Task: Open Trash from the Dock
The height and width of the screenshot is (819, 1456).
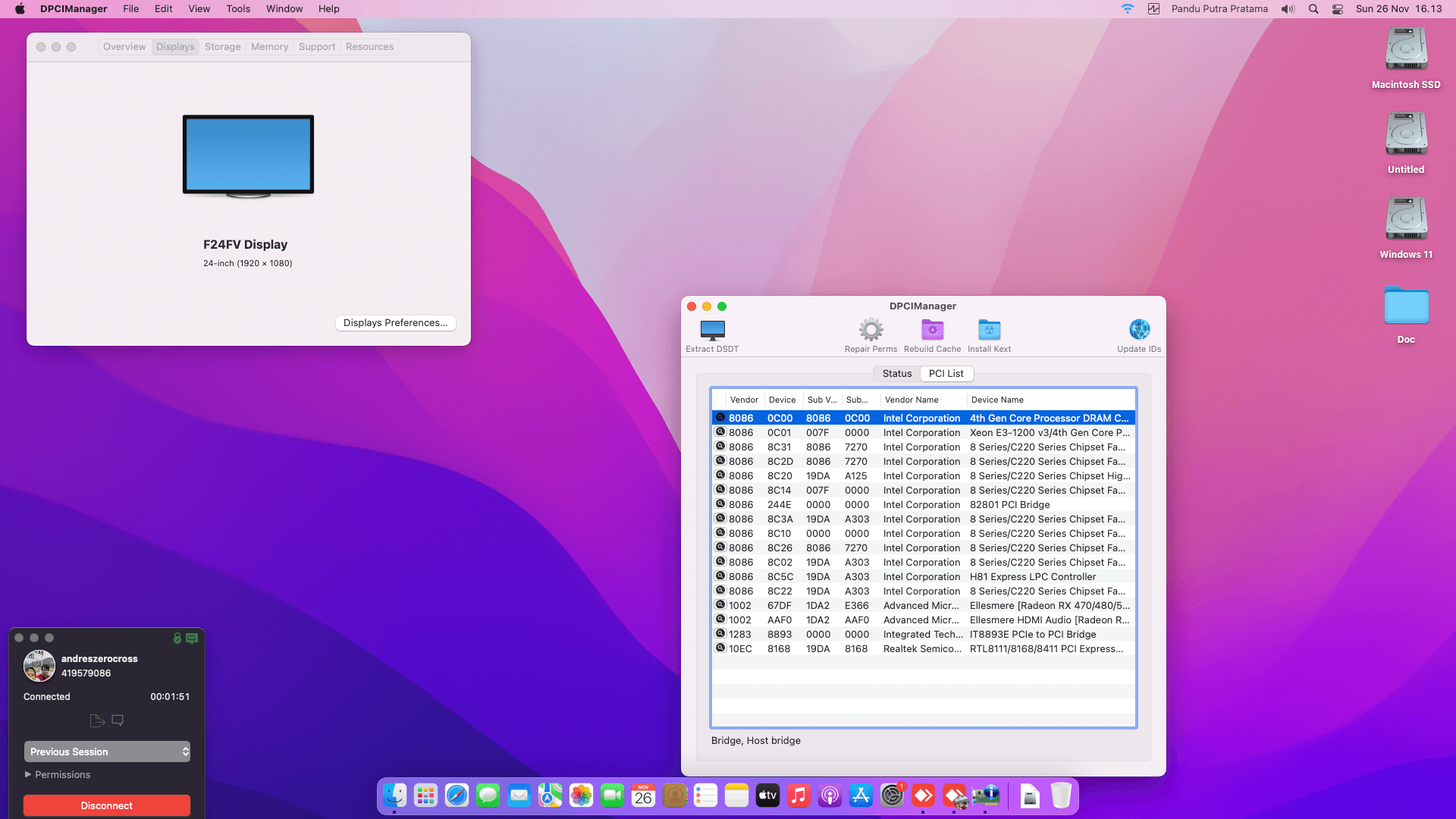Action: point(1061,795)
